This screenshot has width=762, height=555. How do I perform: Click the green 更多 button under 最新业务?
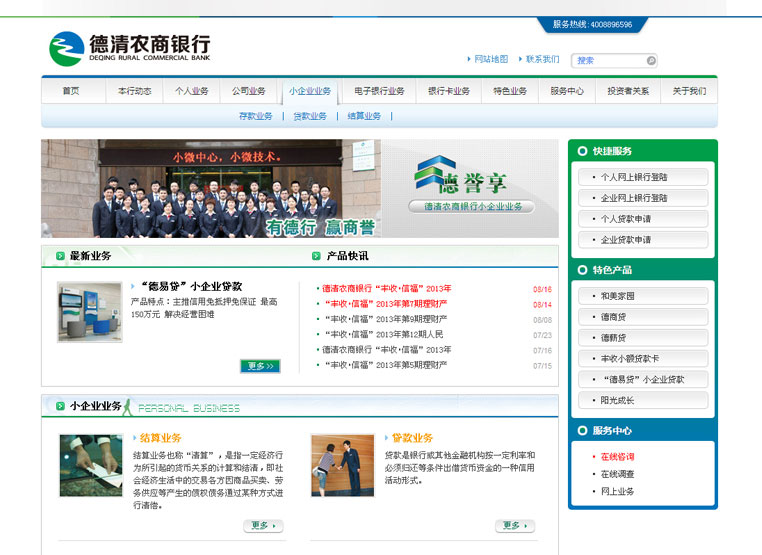pos(260,366)
